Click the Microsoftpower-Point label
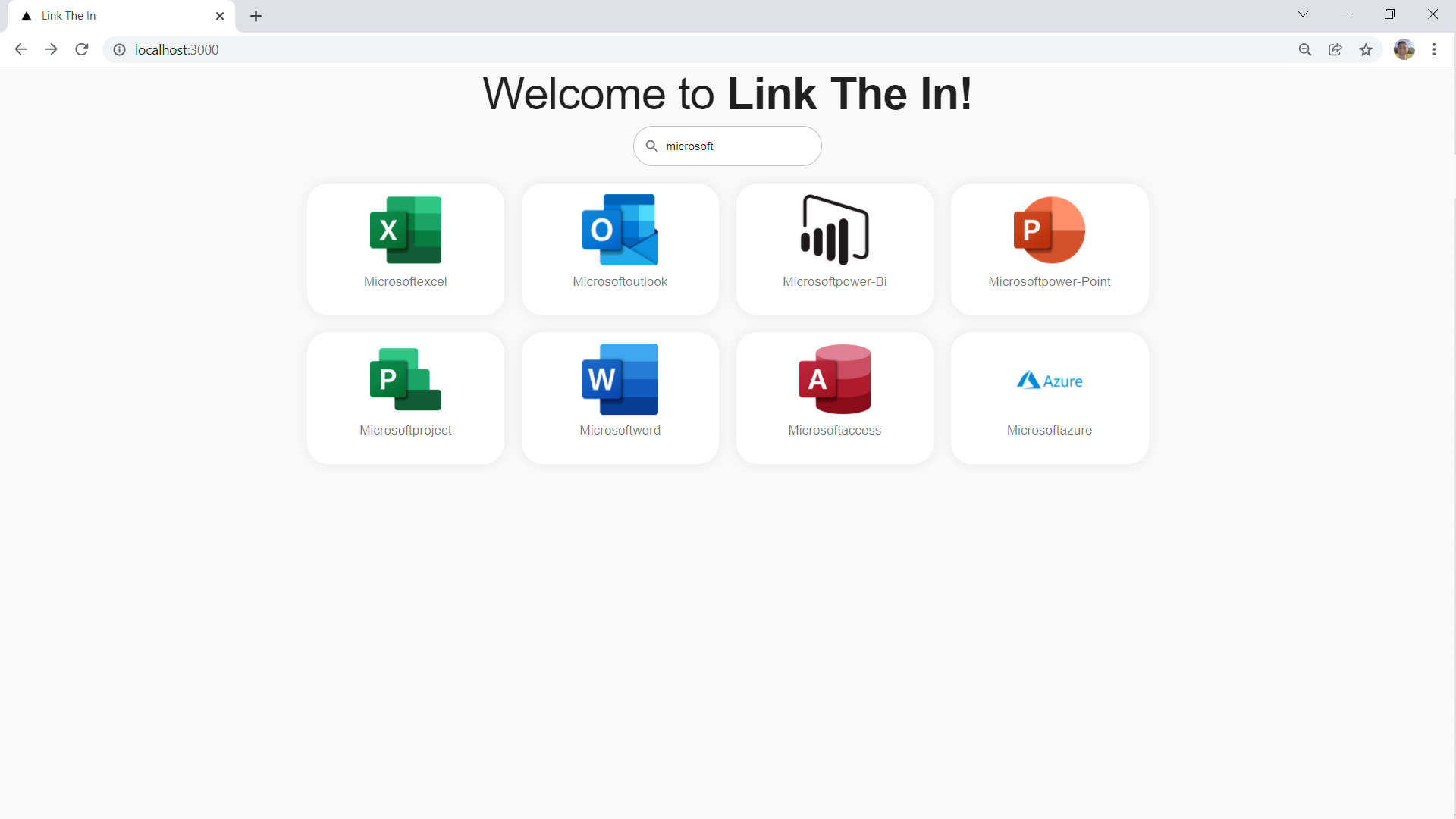 point(1050,281)
